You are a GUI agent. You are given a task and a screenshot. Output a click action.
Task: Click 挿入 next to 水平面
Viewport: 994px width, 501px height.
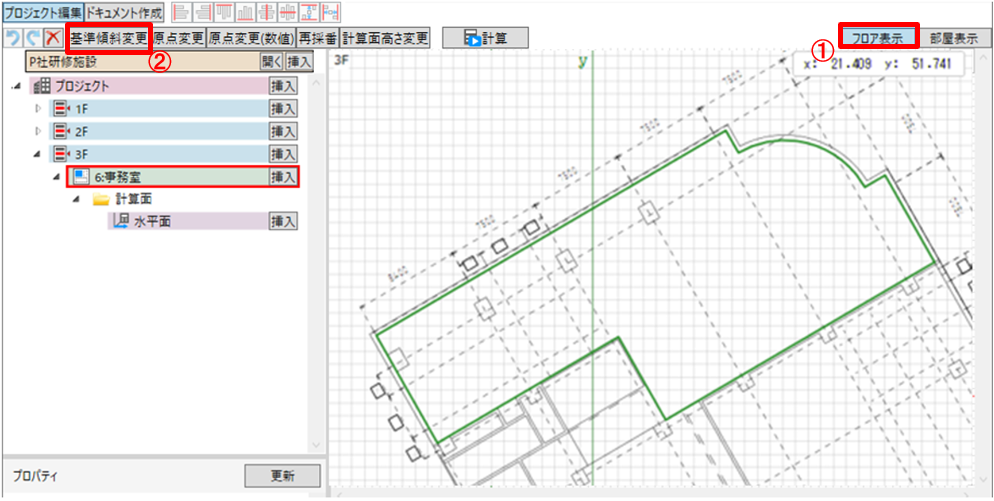click(x=284, y=221)
